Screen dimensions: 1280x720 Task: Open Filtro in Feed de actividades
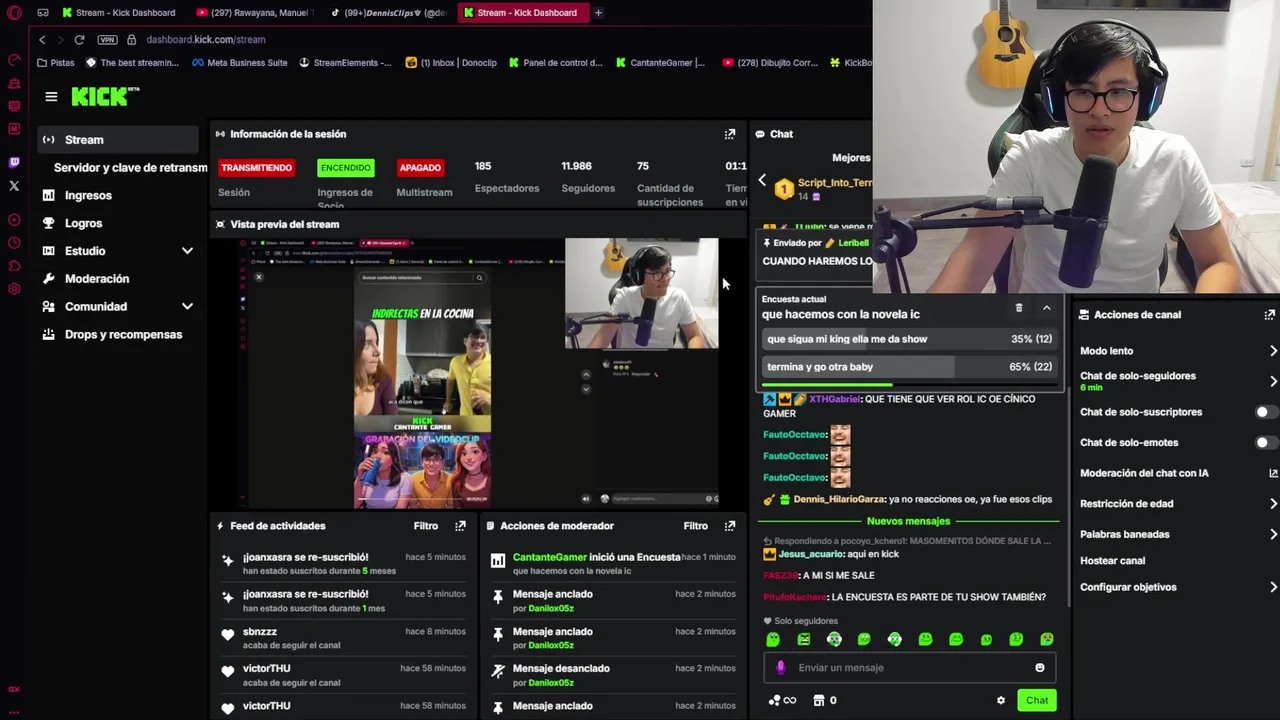tap(426, 526)
